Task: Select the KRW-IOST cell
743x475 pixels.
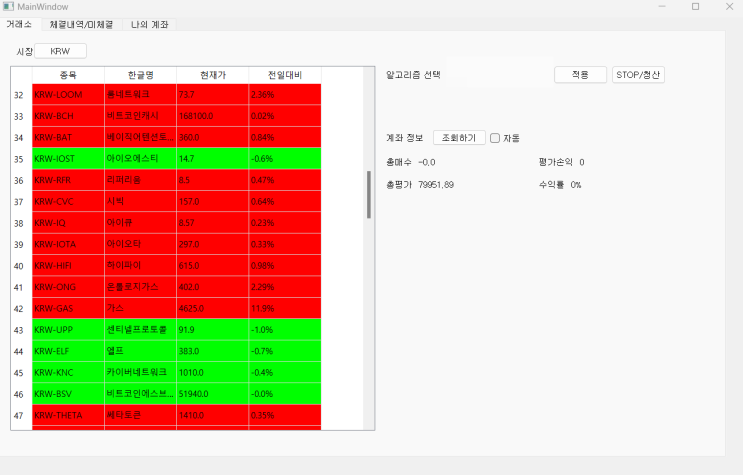Action: point(68,158)
